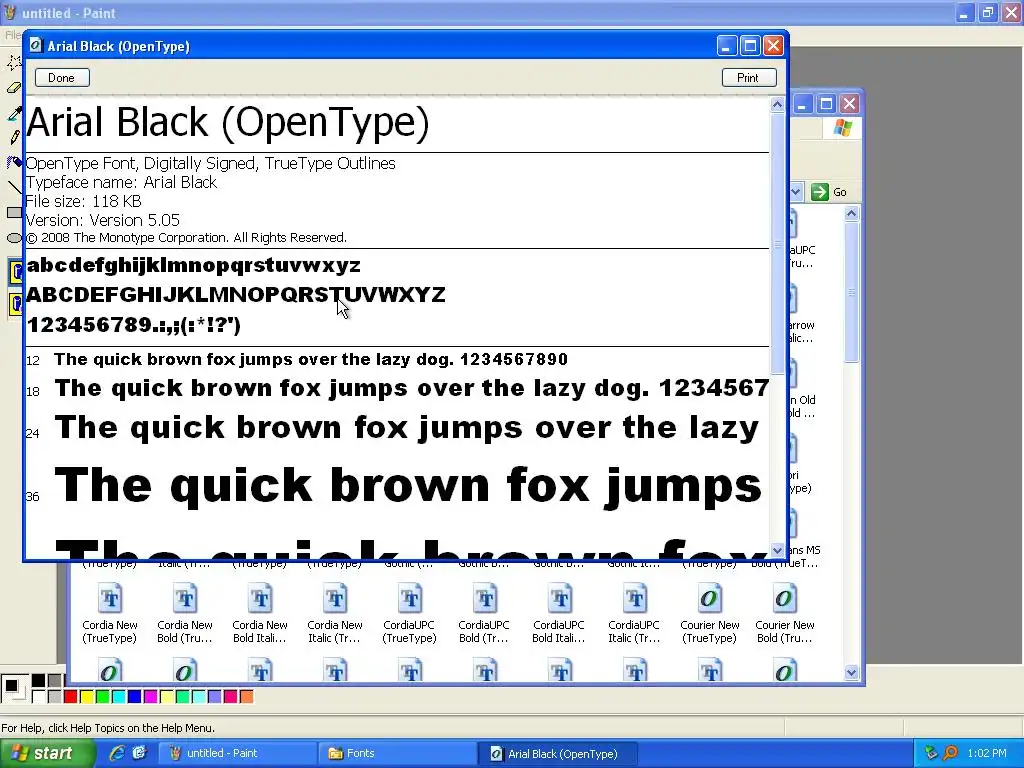1024x768 pixels.
Task: Select the Rectangle tool in Paint
Action: click(13, 212)
